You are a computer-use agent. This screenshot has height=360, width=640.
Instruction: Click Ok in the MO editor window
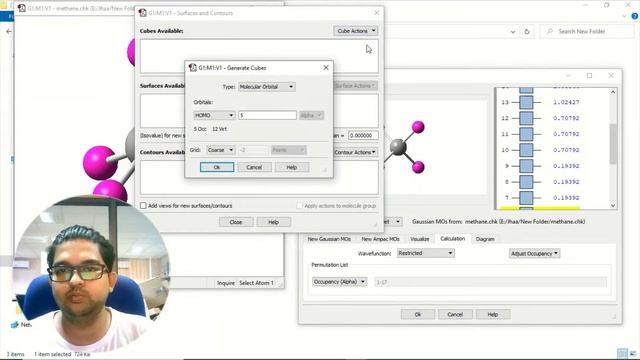[x=418, y=314]
